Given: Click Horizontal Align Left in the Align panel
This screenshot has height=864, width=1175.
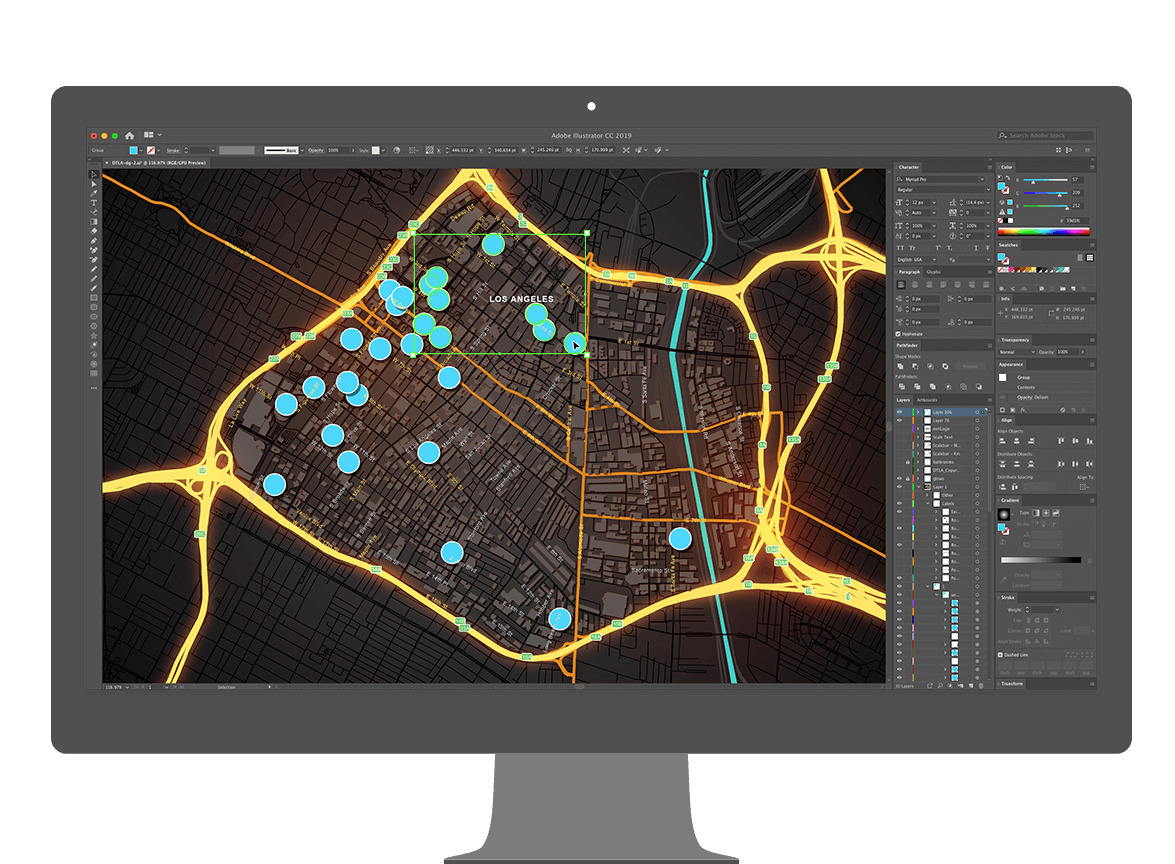Looking at the screenshot, I should tap(1003, 441).
